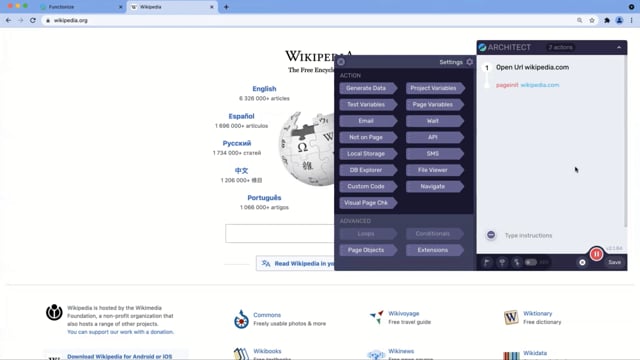Click the white stop-recording icon in Architect footer
Image resolution: width=640 pixels, height=360 pixels.
582,262
